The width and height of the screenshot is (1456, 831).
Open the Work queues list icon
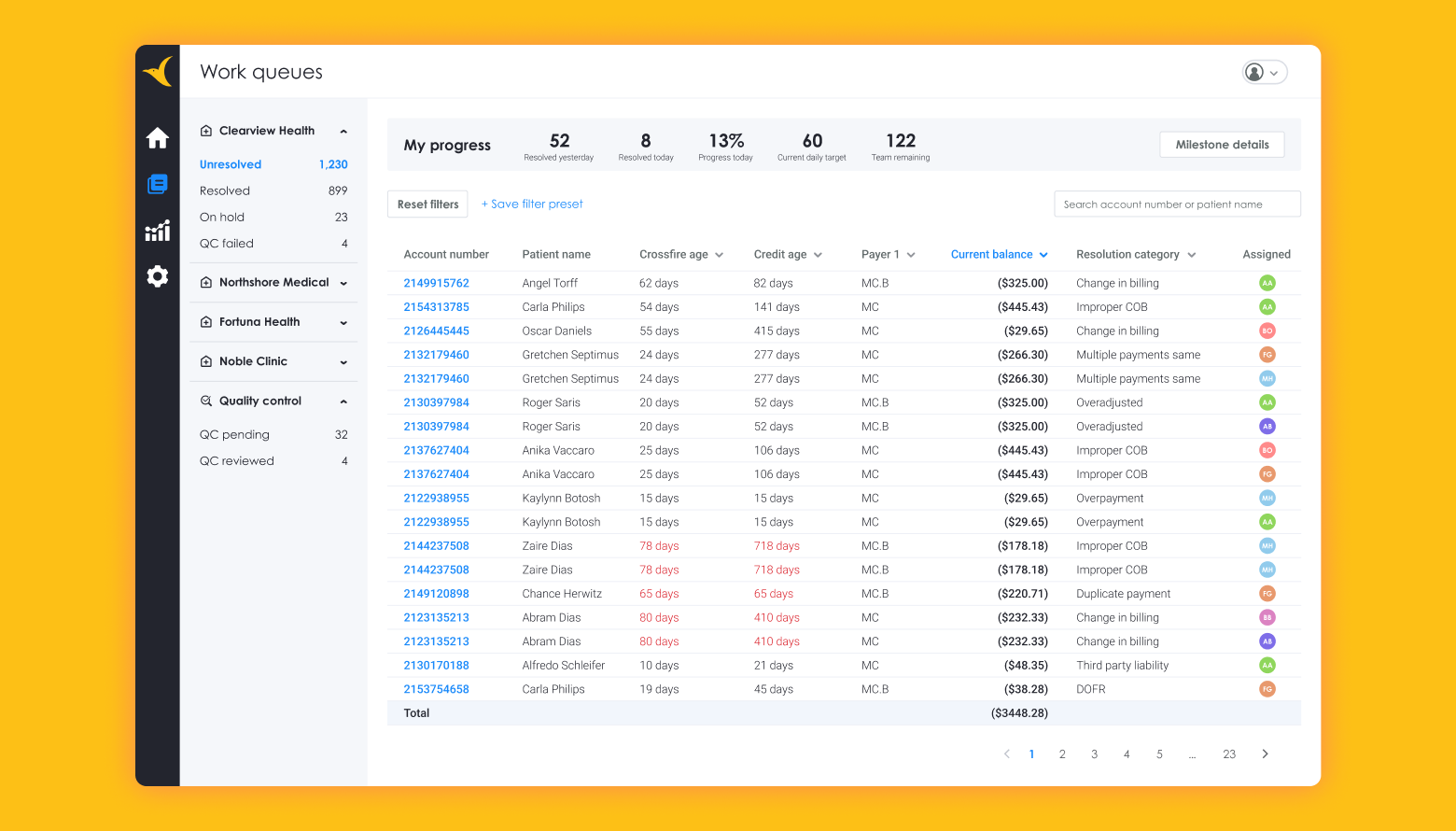[157, 184]
